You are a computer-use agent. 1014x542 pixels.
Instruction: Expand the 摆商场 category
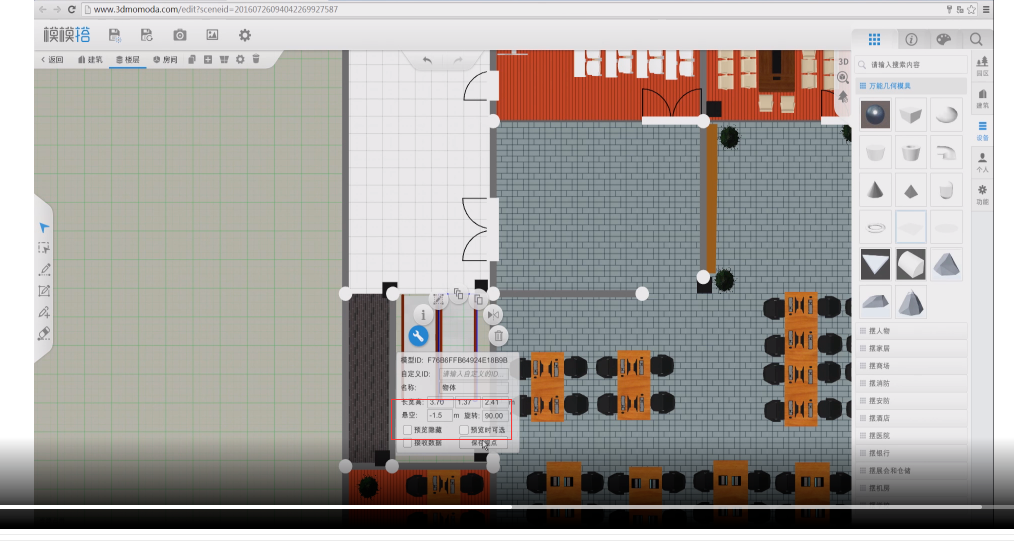tap(912, 366)
